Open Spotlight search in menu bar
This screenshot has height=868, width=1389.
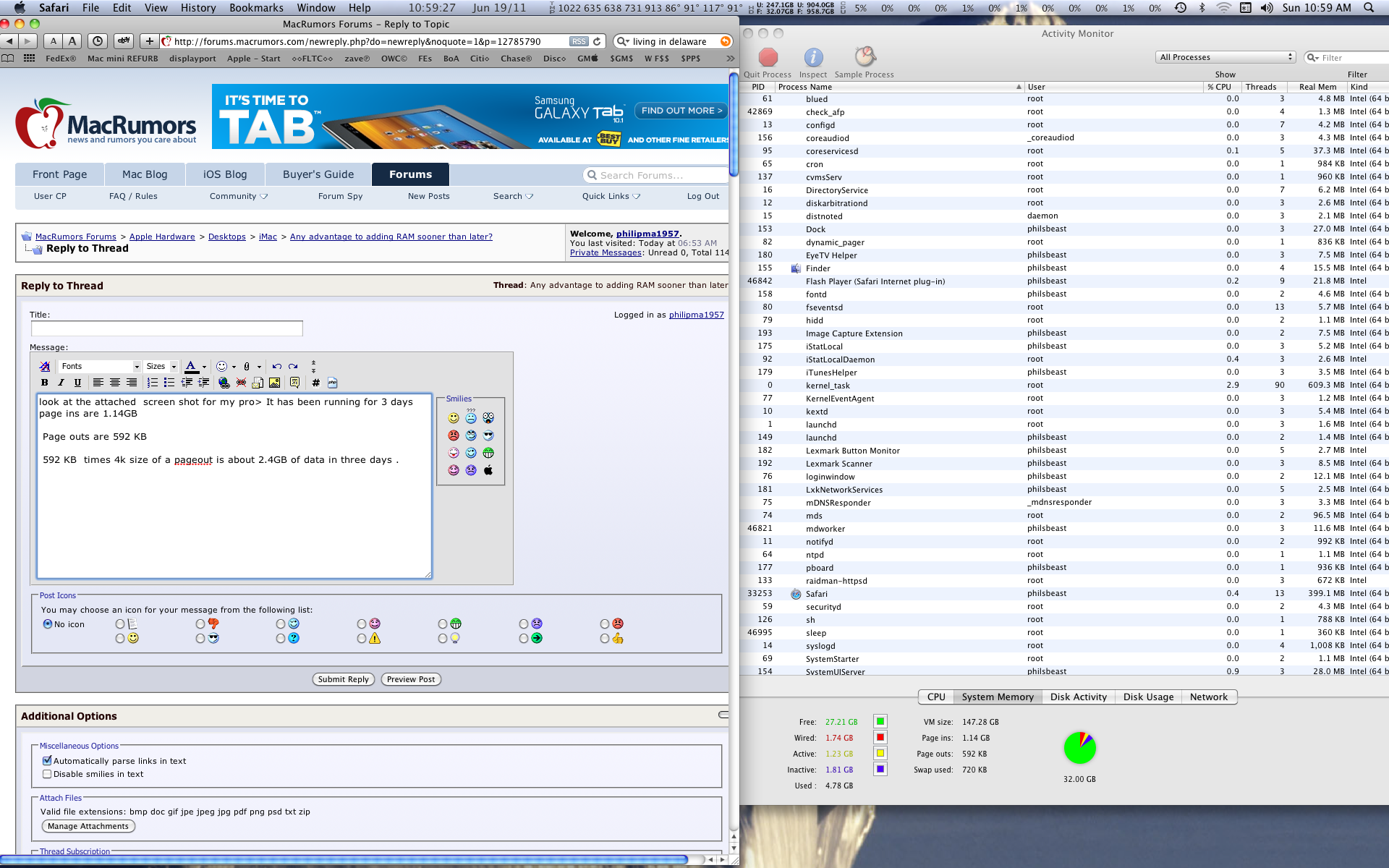coord(1369,8)
